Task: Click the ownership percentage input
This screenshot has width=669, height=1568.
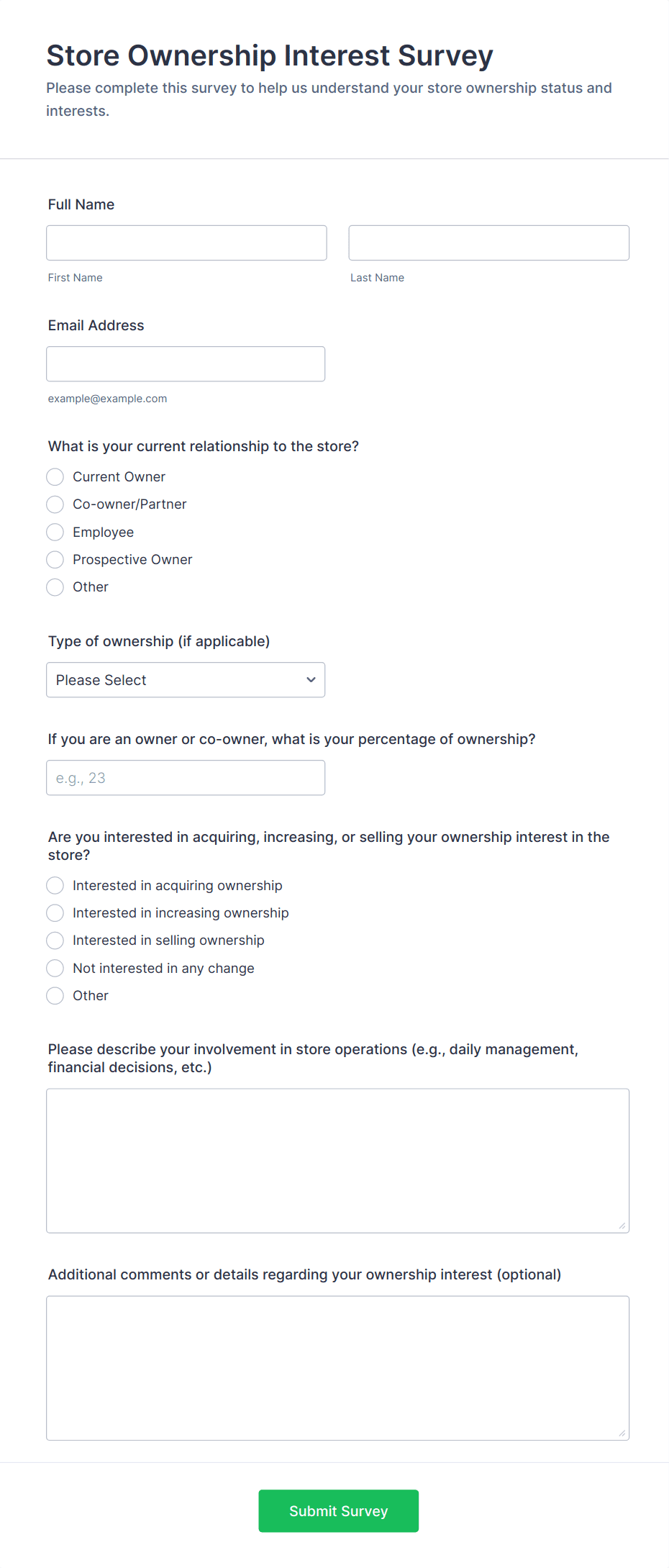Action: (x=186, y=778)
